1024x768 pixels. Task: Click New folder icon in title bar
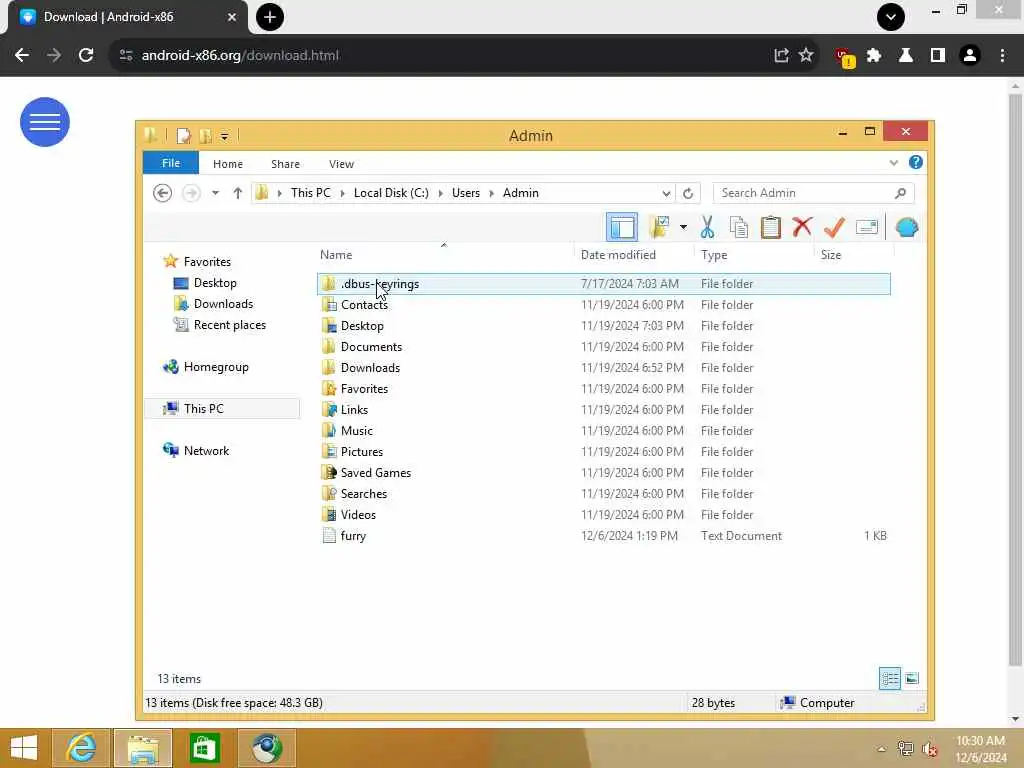click(205, 135)
